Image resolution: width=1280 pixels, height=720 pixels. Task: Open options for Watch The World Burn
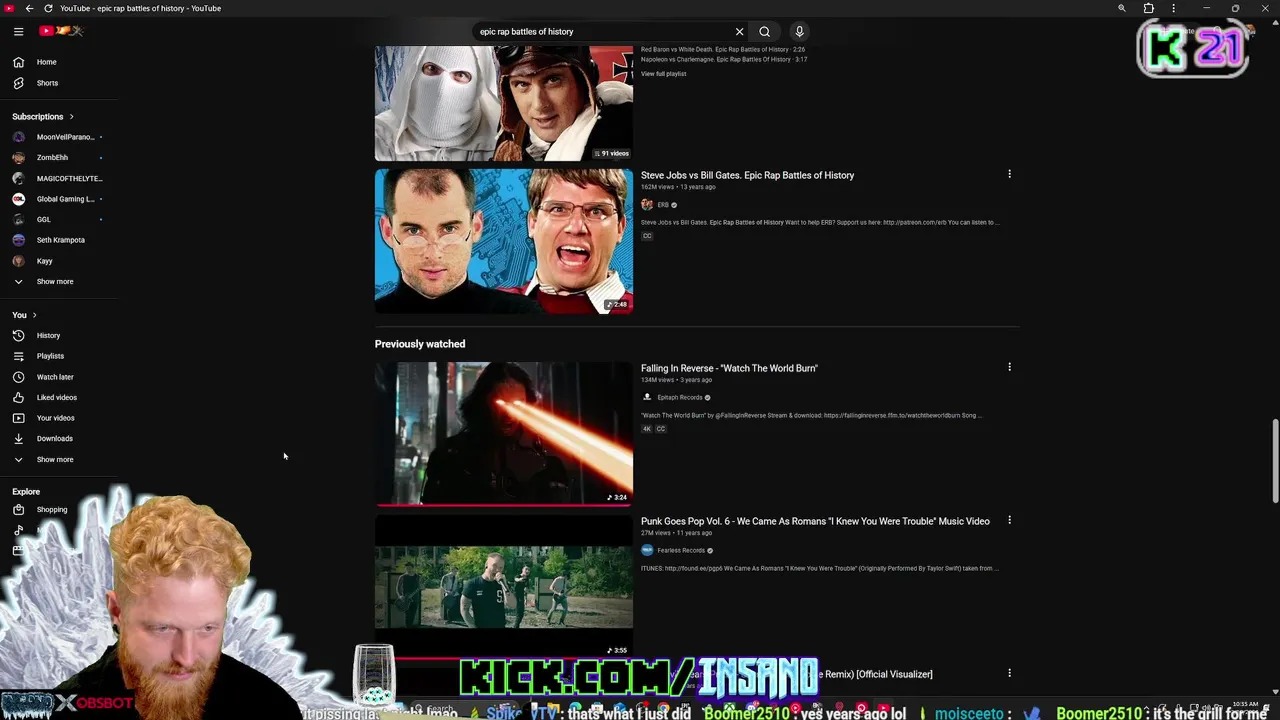pos(1009,367)
